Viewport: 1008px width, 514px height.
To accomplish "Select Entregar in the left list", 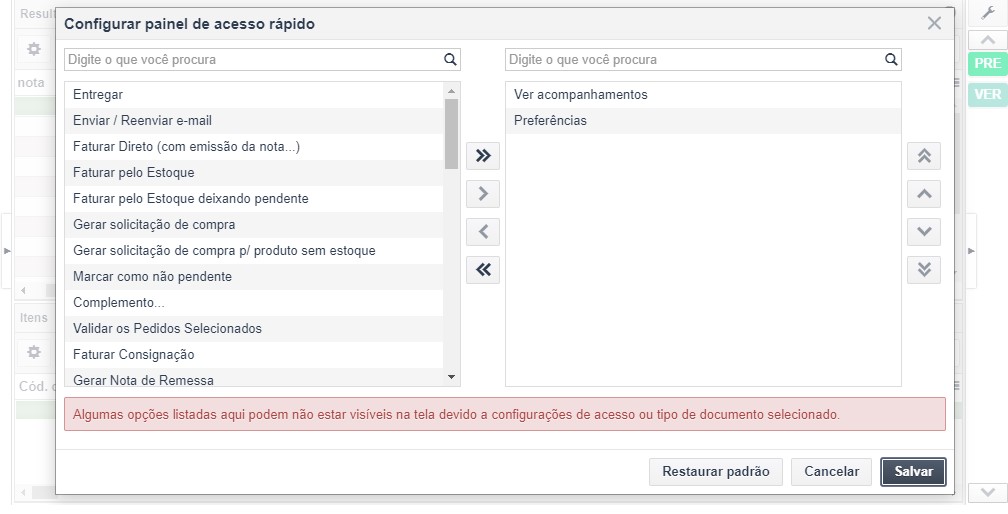I will pyautogui.click(x=254, y=94).
